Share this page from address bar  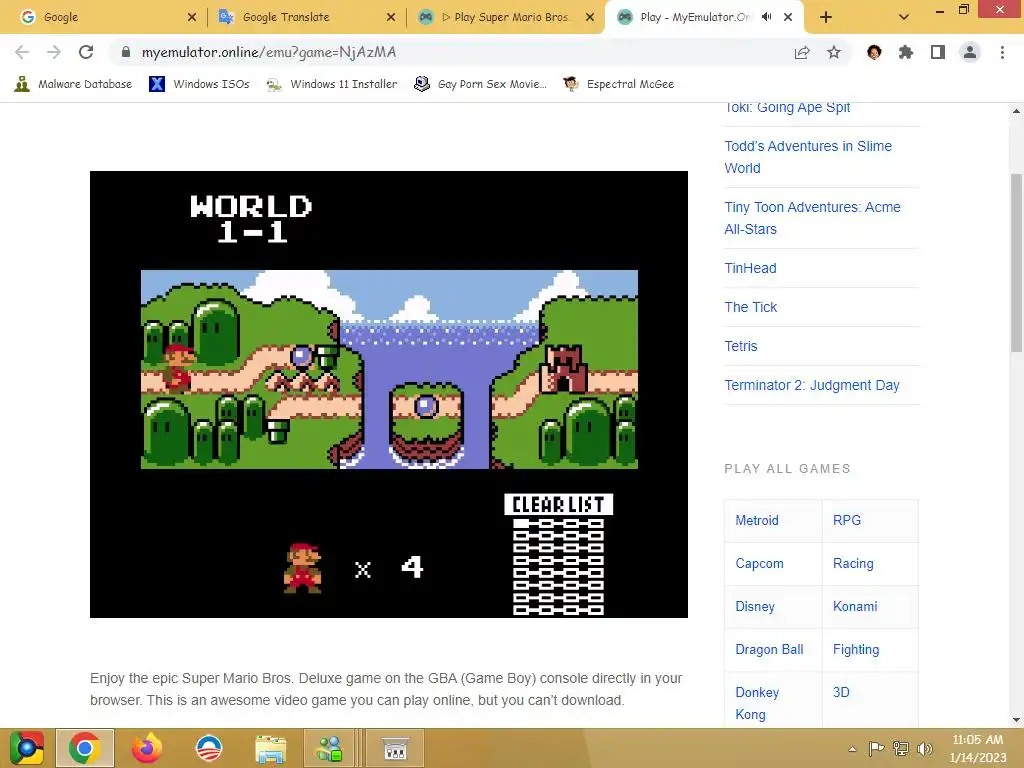click(x=802, y=52)
